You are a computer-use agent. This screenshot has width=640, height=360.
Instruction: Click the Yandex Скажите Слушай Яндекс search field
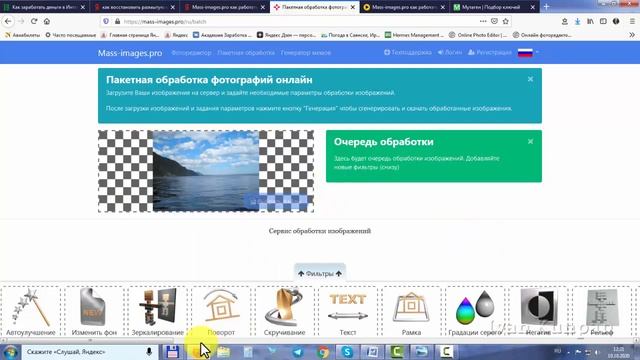tap(84, 351)
